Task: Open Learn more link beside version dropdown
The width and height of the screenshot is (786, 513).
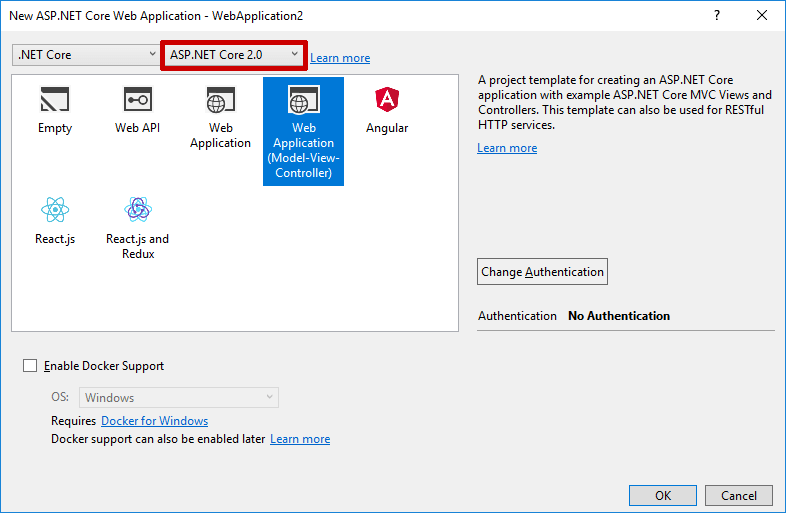Action: coord(340,58)
